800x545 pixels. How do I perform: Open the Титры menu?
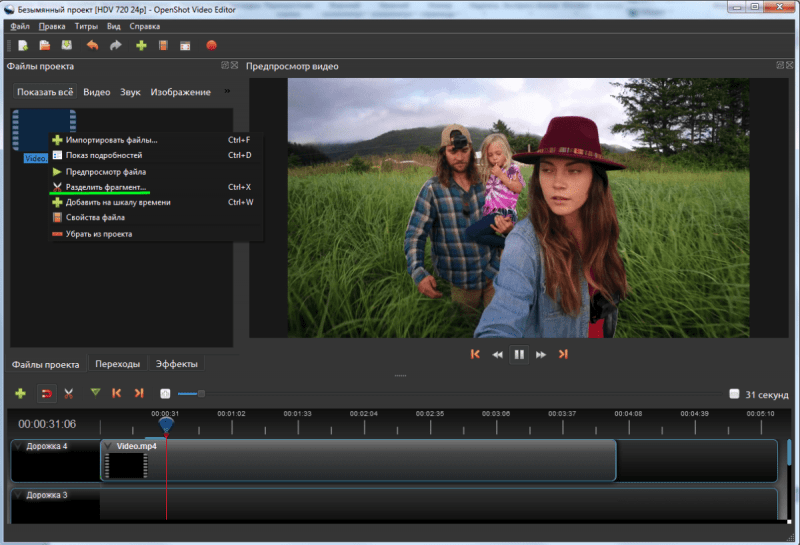click(86, 26)
